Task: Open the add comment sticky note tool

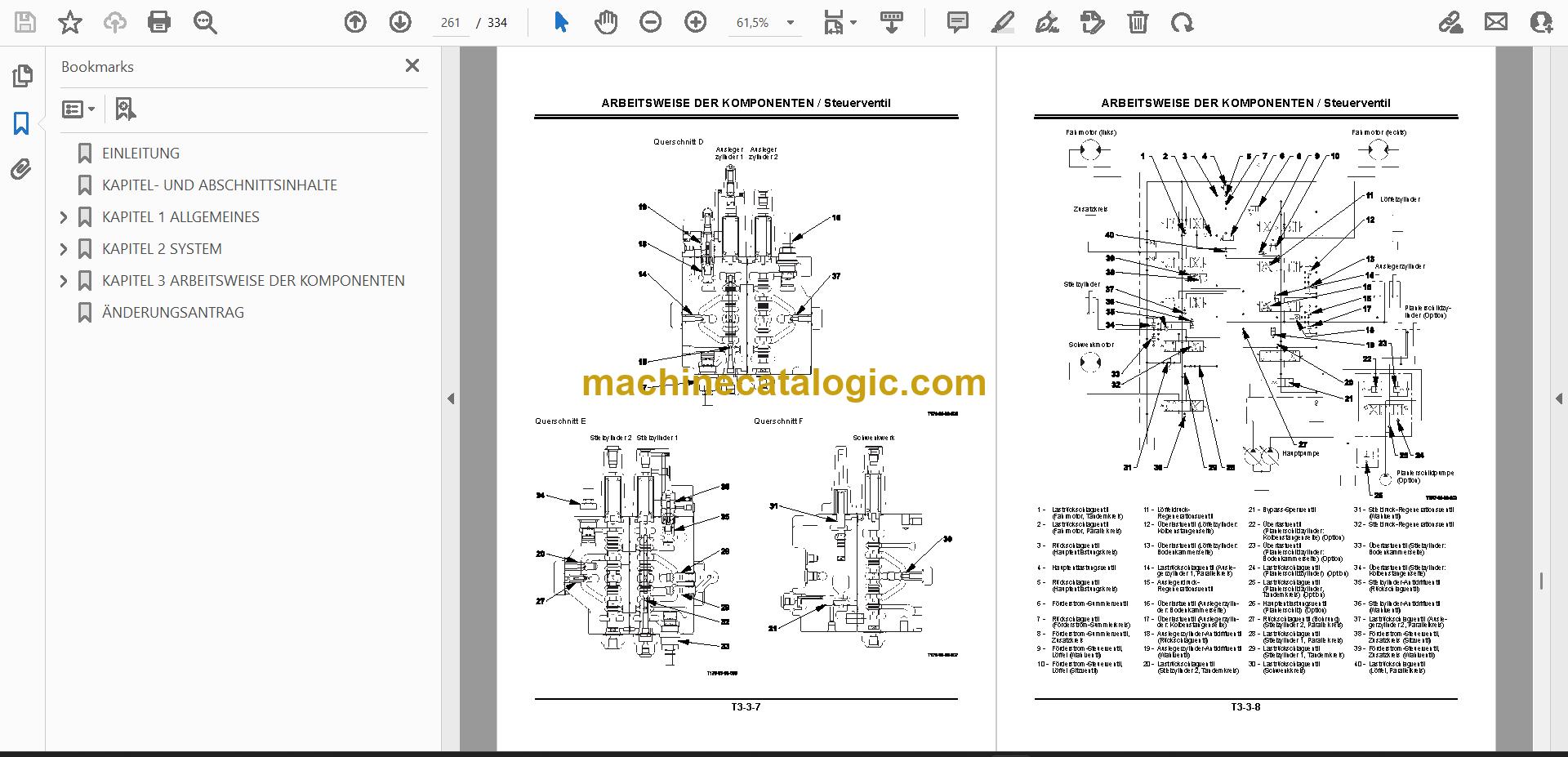Action: click(957, 22)
